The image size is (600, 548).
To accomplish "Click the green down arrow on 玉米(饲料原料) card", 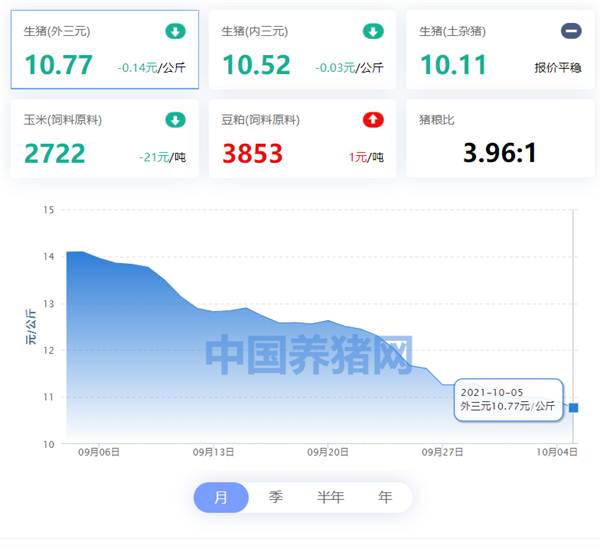I will [175, 120].
